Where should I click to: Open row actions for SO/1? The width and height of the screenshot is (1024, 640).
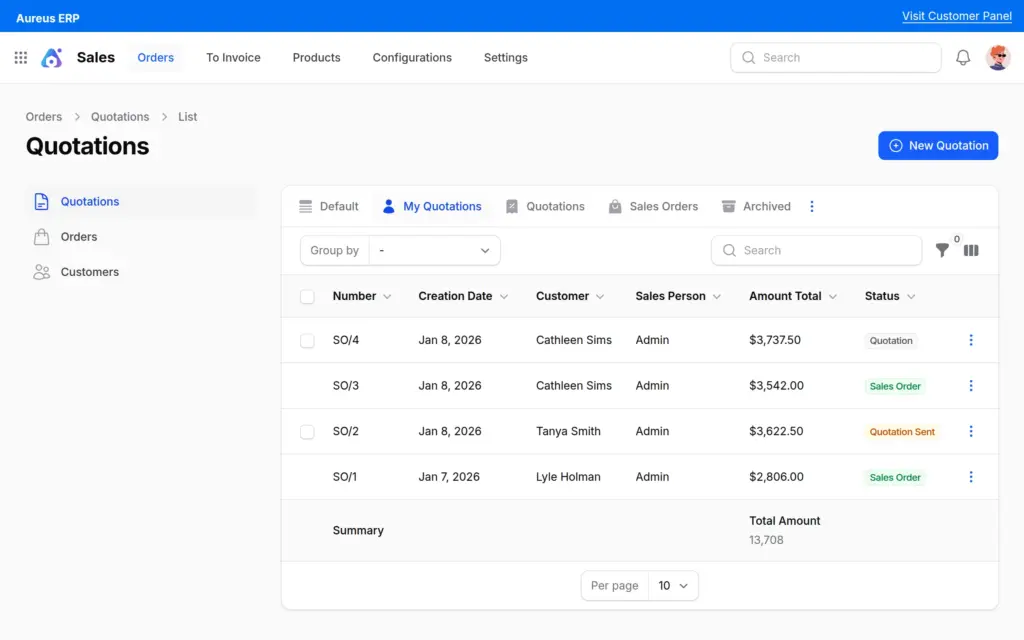[970, 477]
